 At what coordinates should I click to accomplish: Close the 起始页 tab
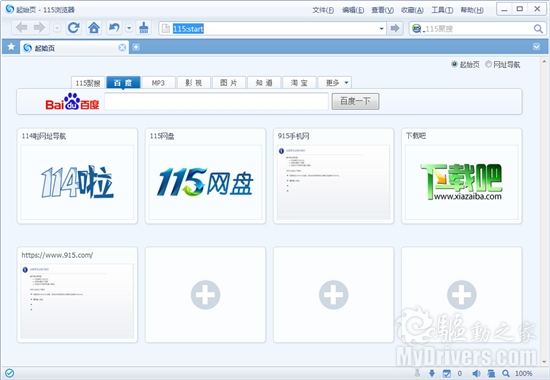[122, 48]
